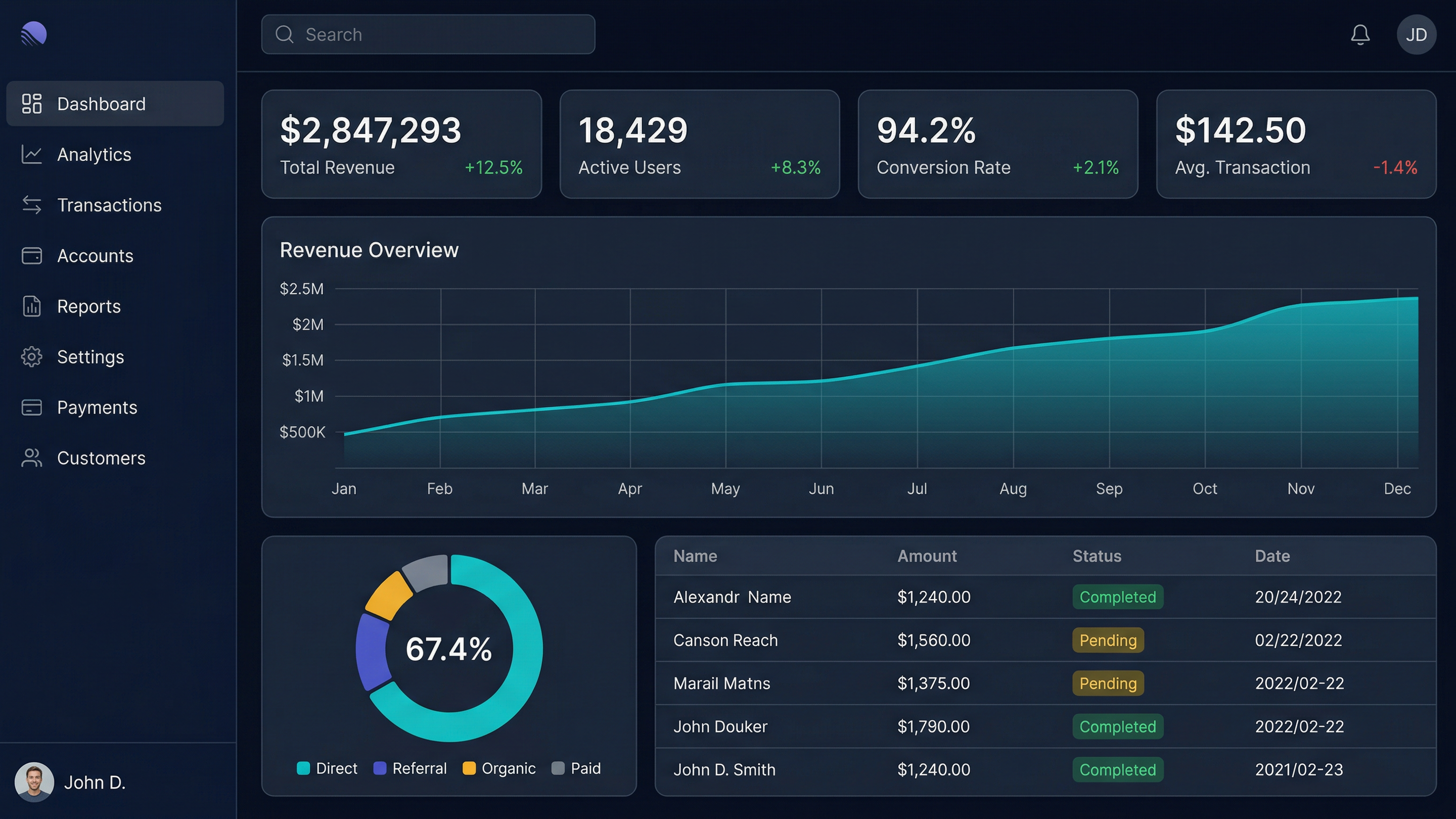This screenshot has width=1456, height=819.
Task: Click Pending badge for Canson Reach
Action: pyautogui.click(x=1108, y=641)
